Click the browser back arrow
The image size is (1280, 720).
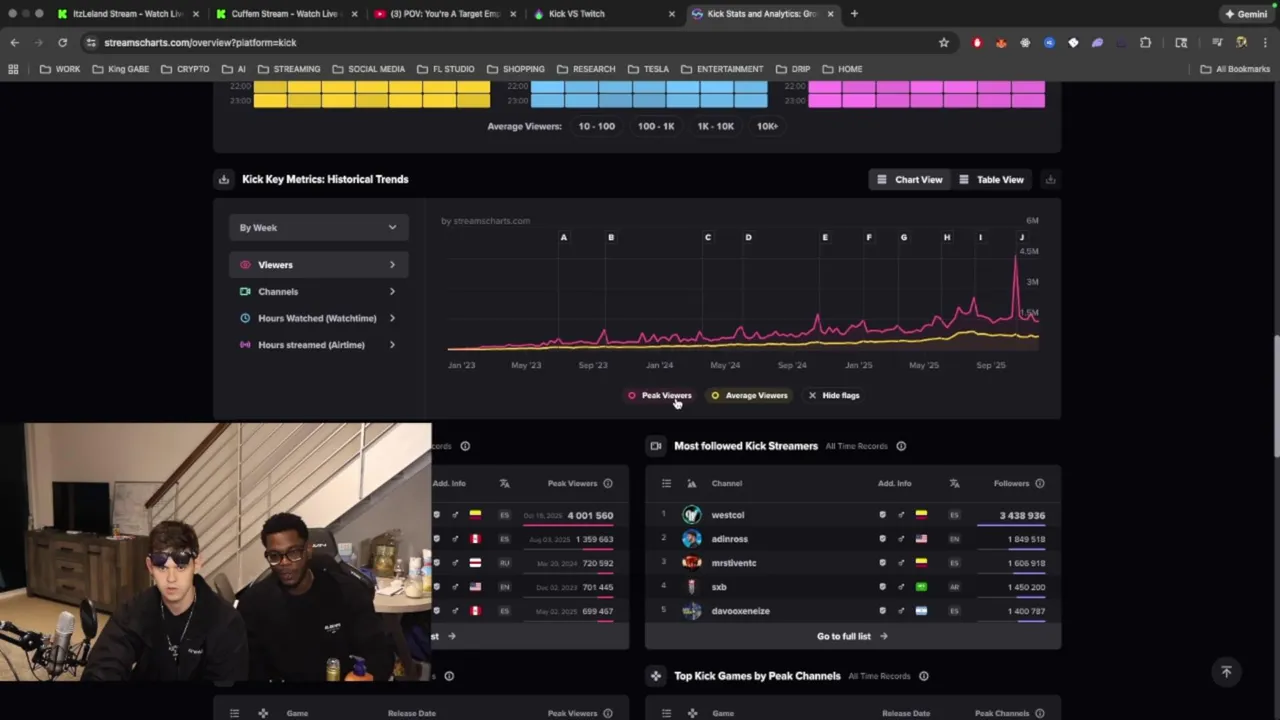coord(14,43)
